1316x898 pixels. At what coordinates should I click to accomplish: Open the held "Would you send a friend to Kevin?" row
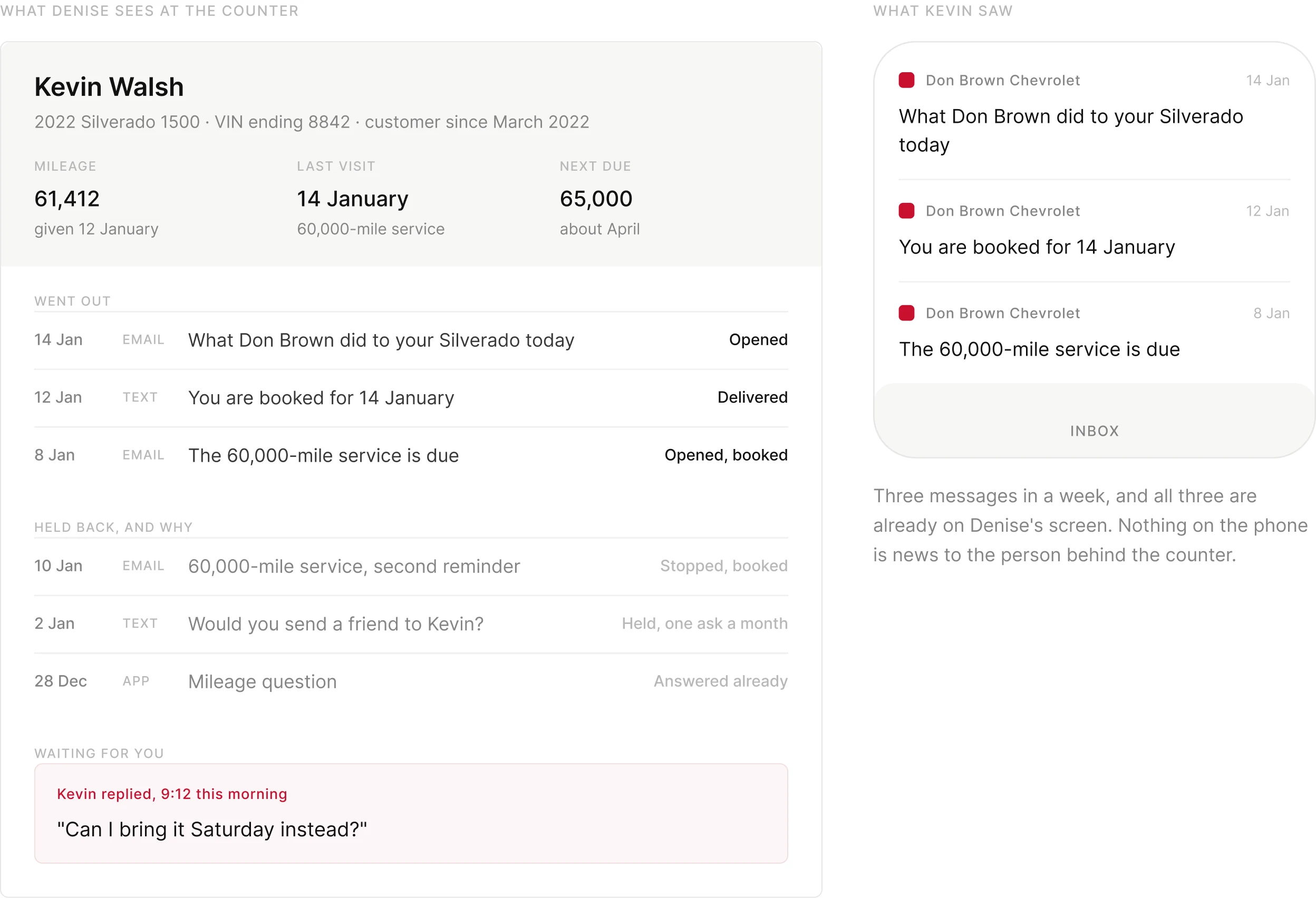(x=411, y=623)
